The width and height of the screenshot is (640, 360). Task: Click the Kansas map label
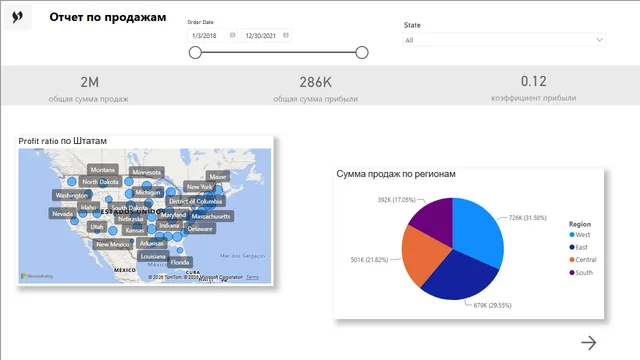[x=134, y=230]
